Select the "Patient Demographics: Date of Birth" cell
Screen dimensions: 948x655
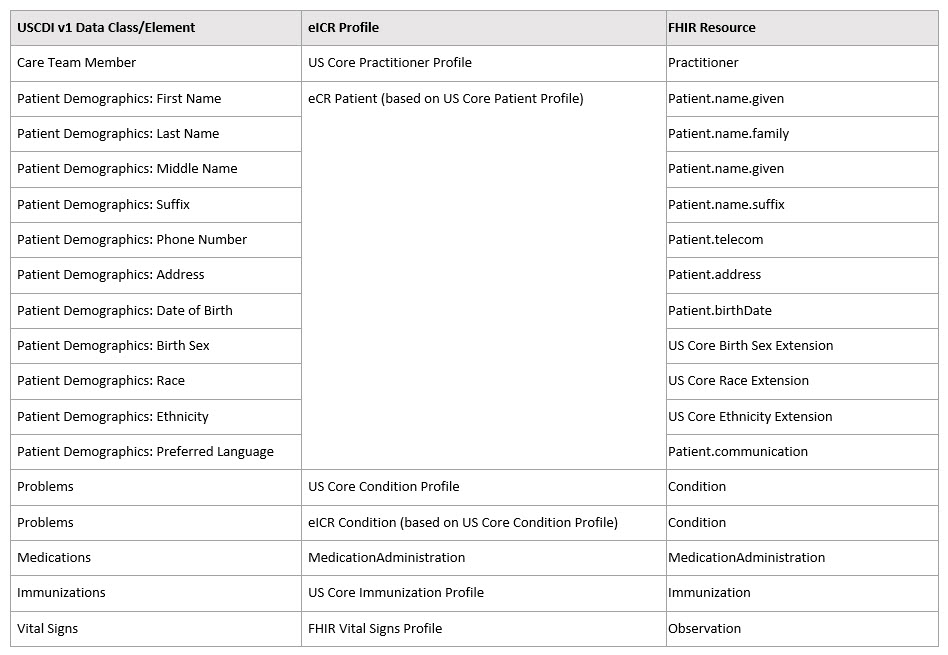(x=125, y=311)
